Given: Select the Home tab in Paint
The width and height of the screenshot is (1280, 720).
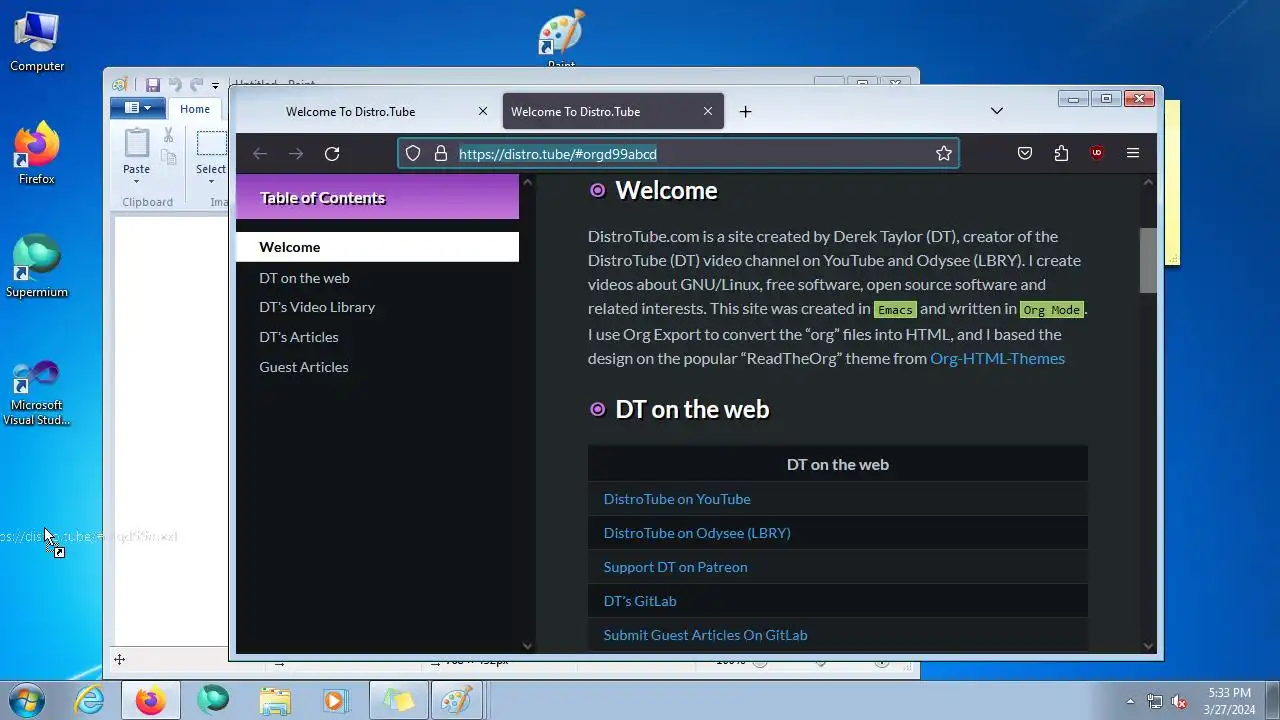Looking at the screenshot, I should 195,109.
